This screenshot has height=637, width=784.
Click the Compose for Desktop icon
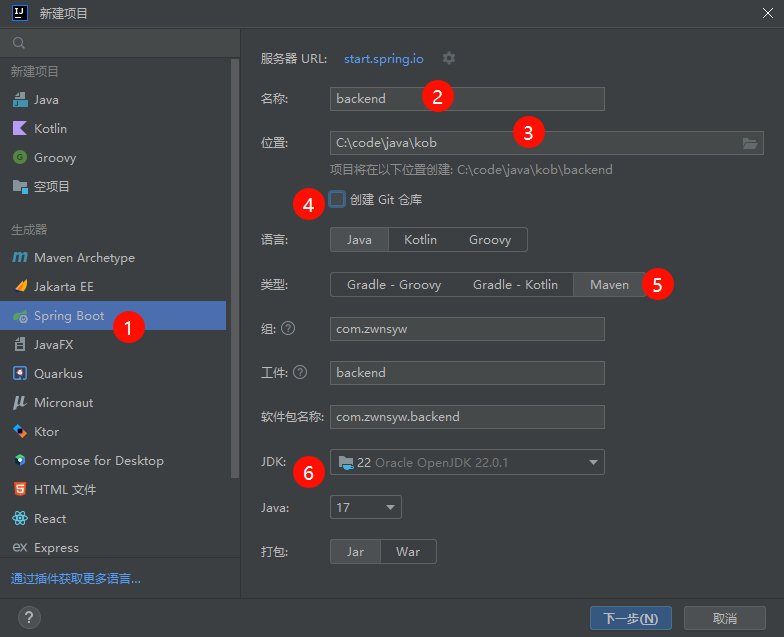[x=20, y=460]
